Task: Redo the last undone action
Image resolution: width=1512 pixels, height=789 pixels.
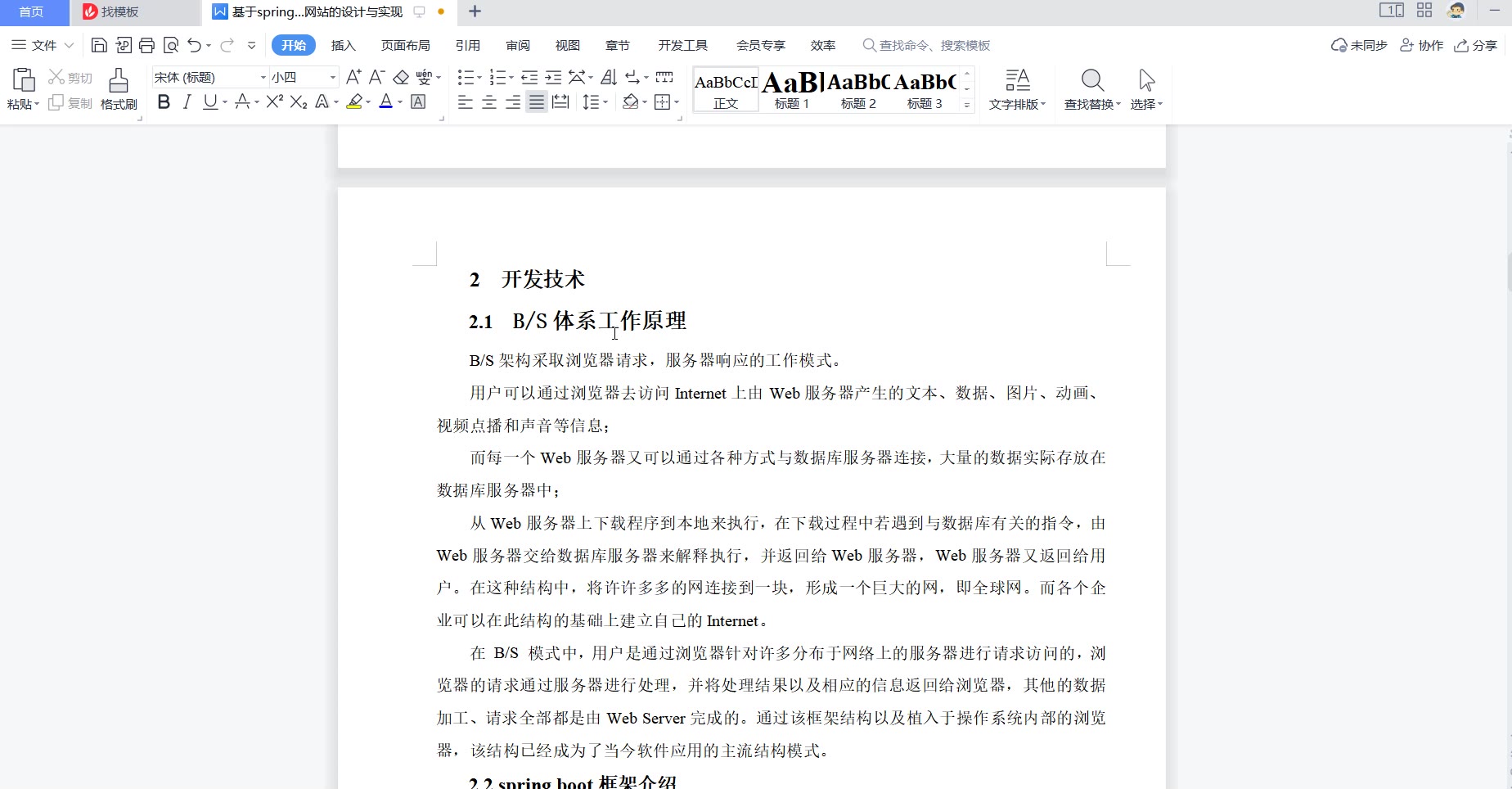Action: 227,45
